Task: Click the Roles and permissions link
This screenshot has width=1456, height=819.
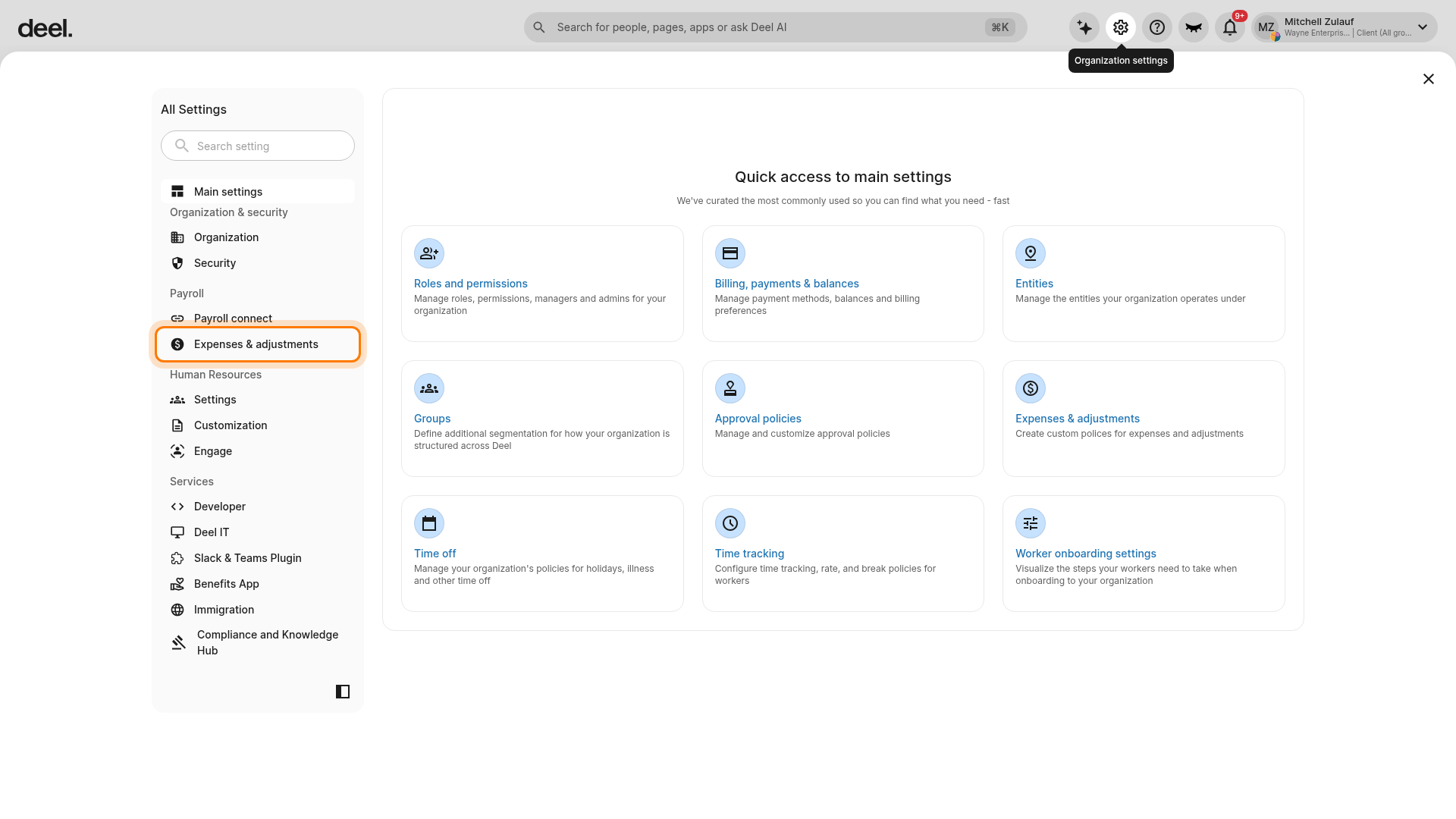Action: pos(470,284)
